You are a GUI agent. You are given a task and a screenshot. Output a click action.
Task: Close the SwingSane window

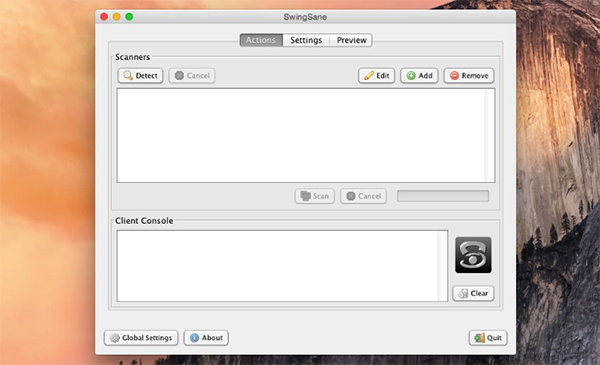[x=104, y=17]
